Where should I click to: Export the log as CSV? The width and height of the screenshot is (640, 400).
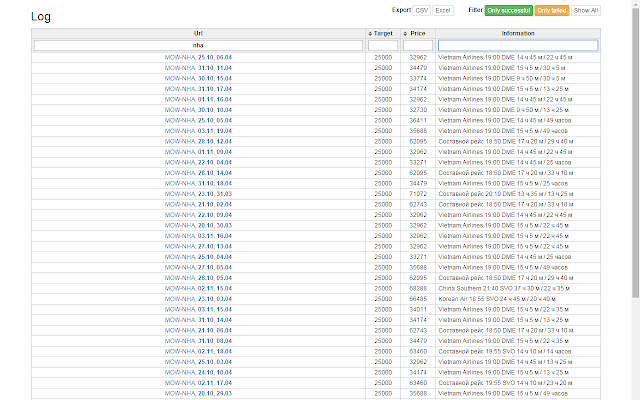422,10
